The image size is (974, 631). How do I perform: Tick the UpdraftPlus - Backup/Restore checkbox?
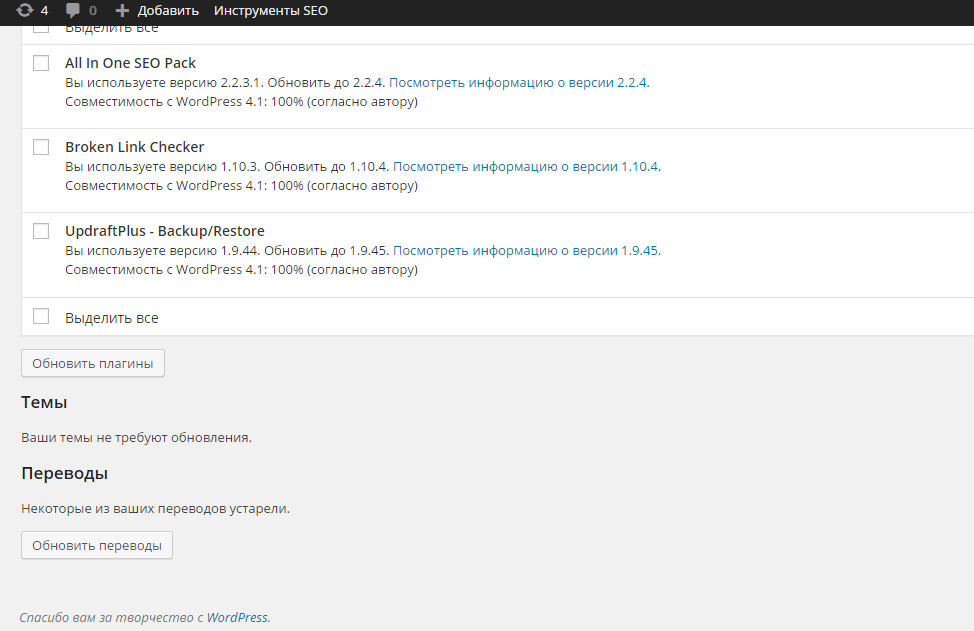click(x=41, y=231)
